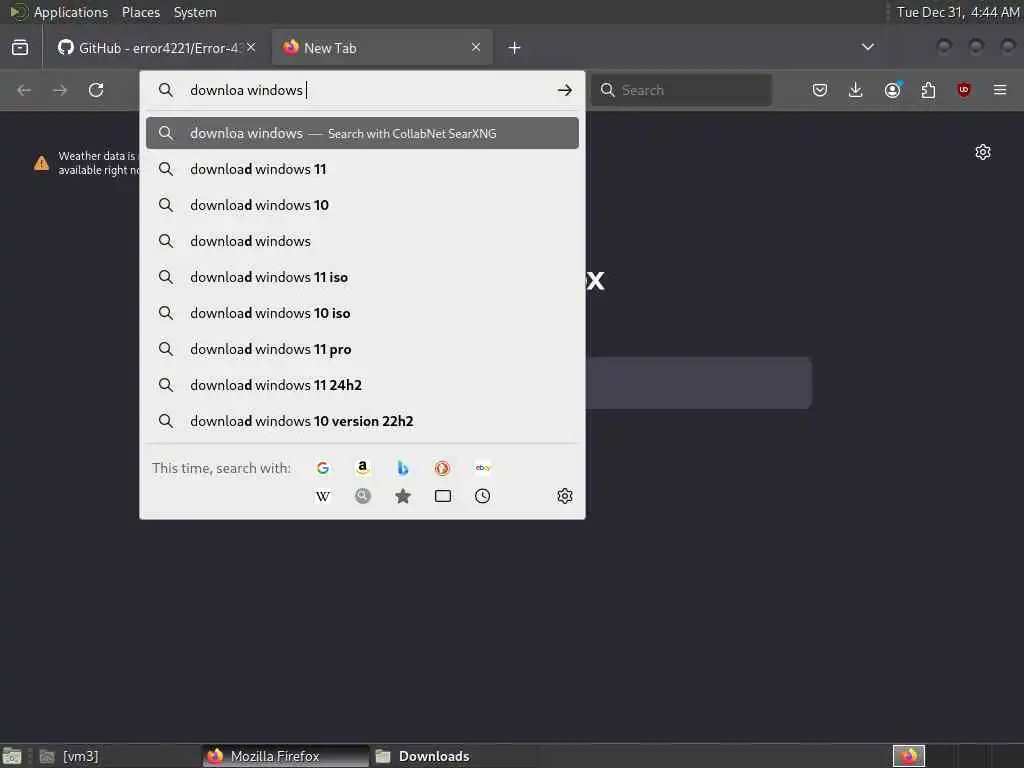Search open tabs via the rectangle icon
Image resolution: width=1024 pixels, height=768 pixels.
442,496
